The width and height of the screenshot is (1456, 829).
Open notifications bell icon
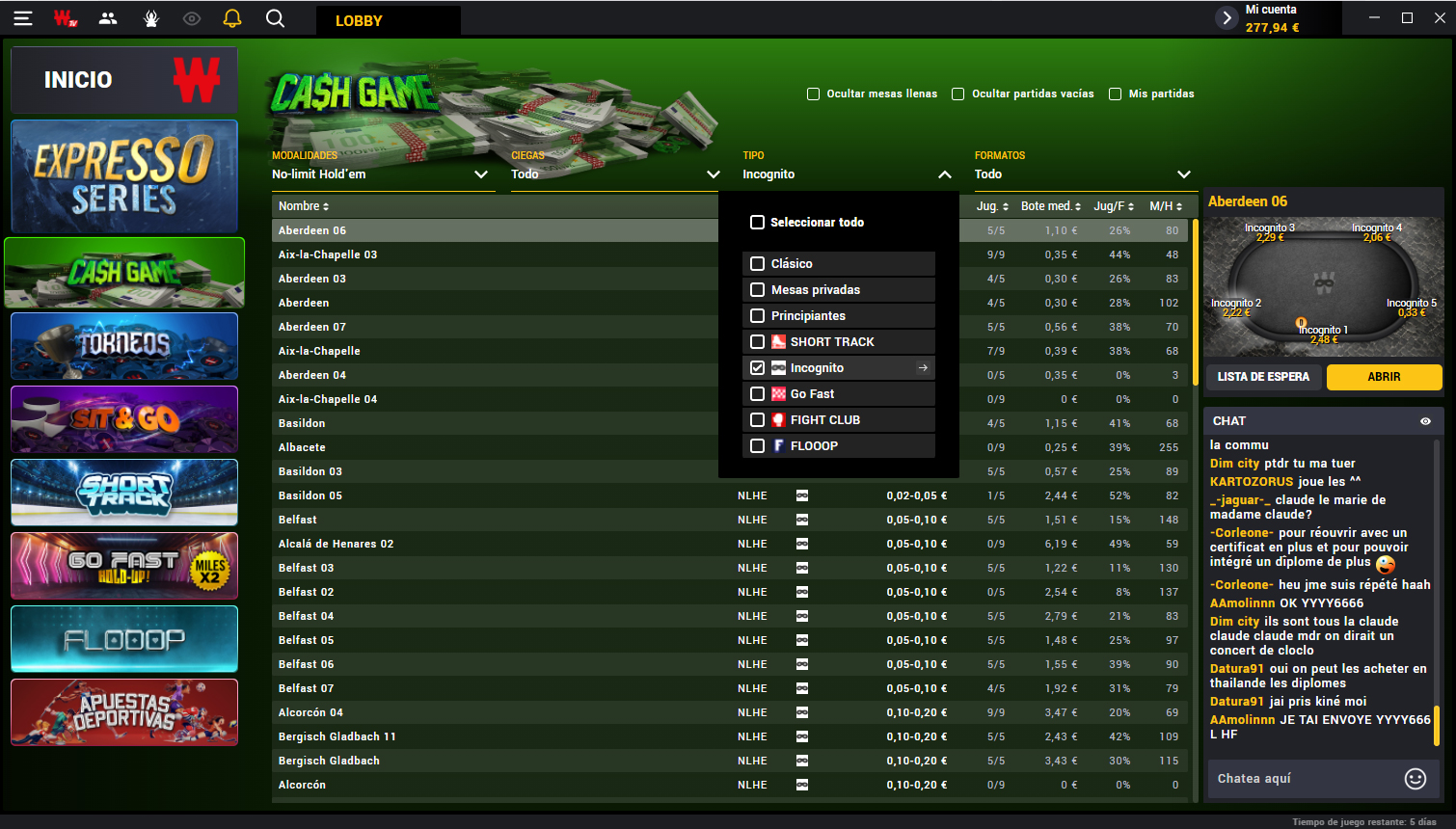[x=232, y=18]
